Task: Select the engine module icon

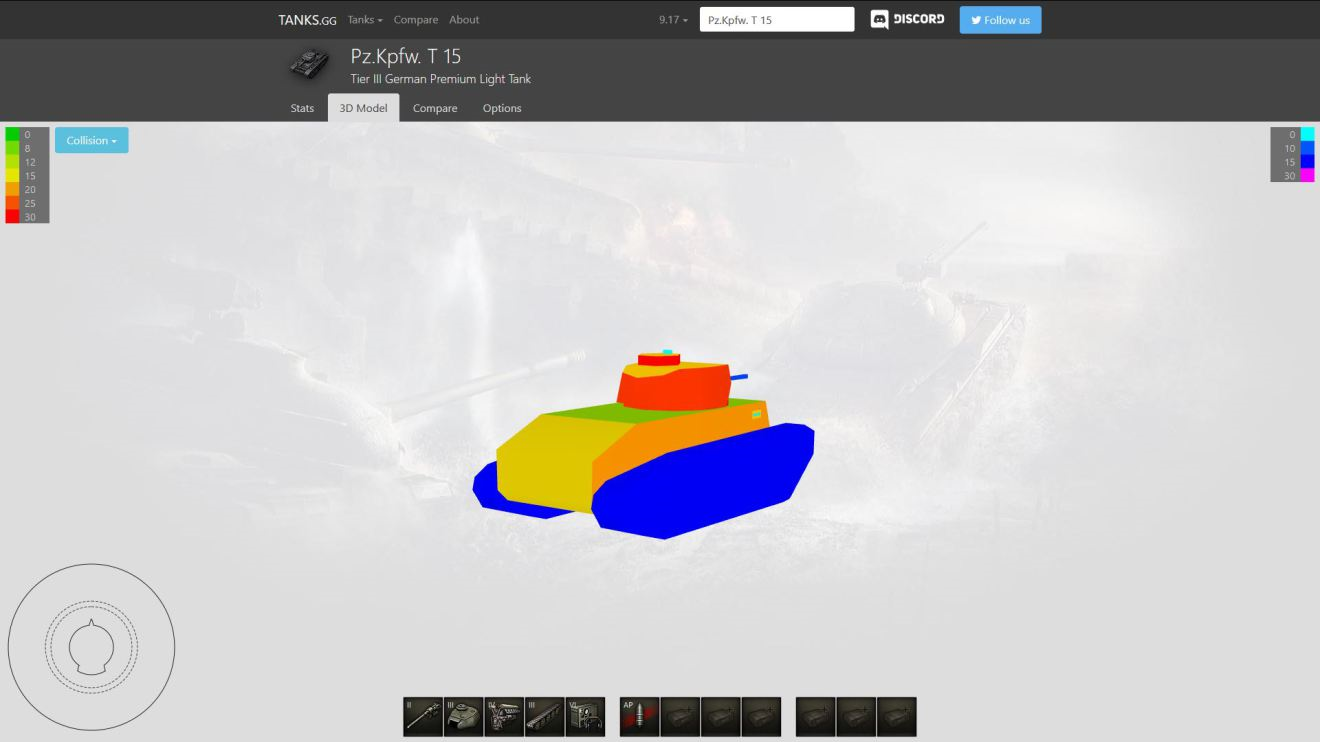Action: pos(504,717)
